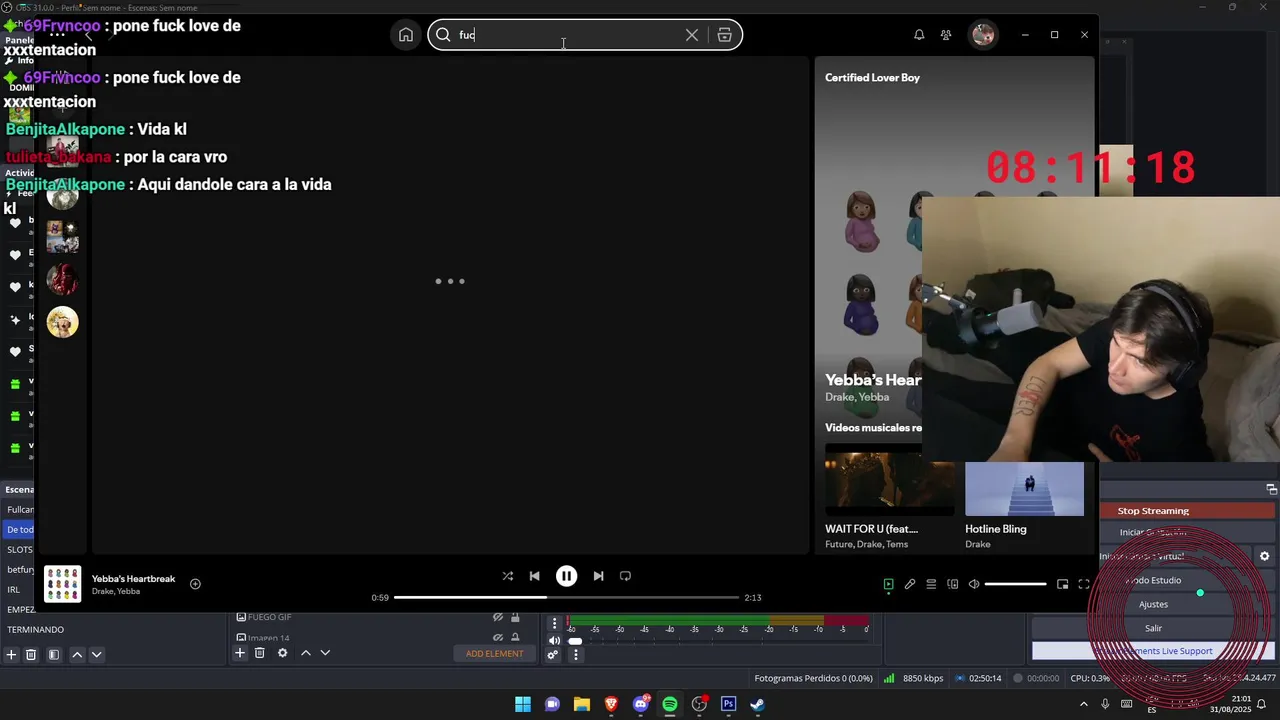The image size is (1280, 720).
Task: Delete selected OBS scene
Action: coord(31,654)
